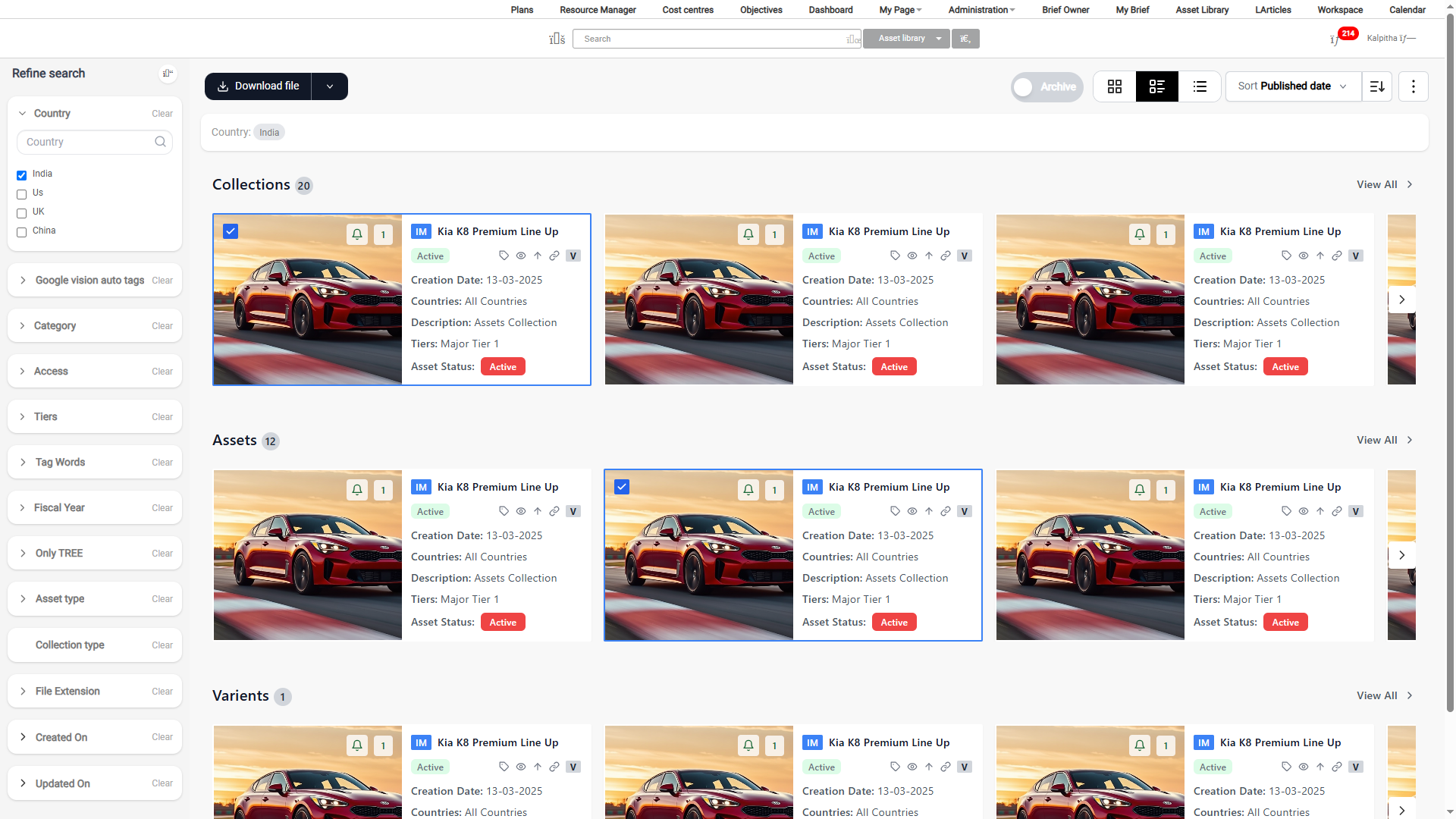The height and width of the screenshot is (819, 1456).
Task: Open the vertical three-dot more options menu
Action: tap(1414, 86)
